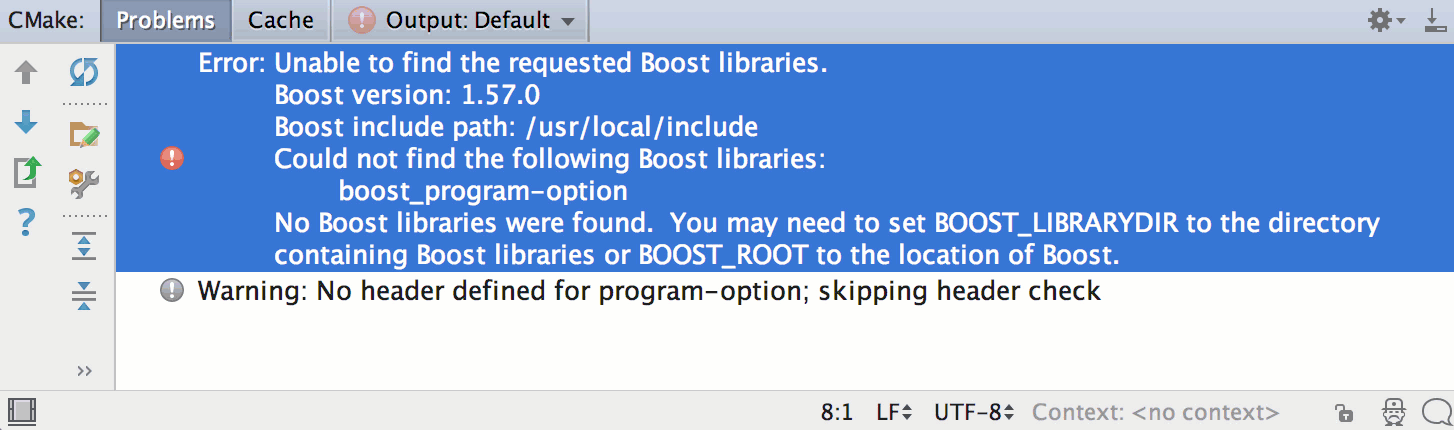Open the UTF-8 encoding dropdown

click(974, 412)
